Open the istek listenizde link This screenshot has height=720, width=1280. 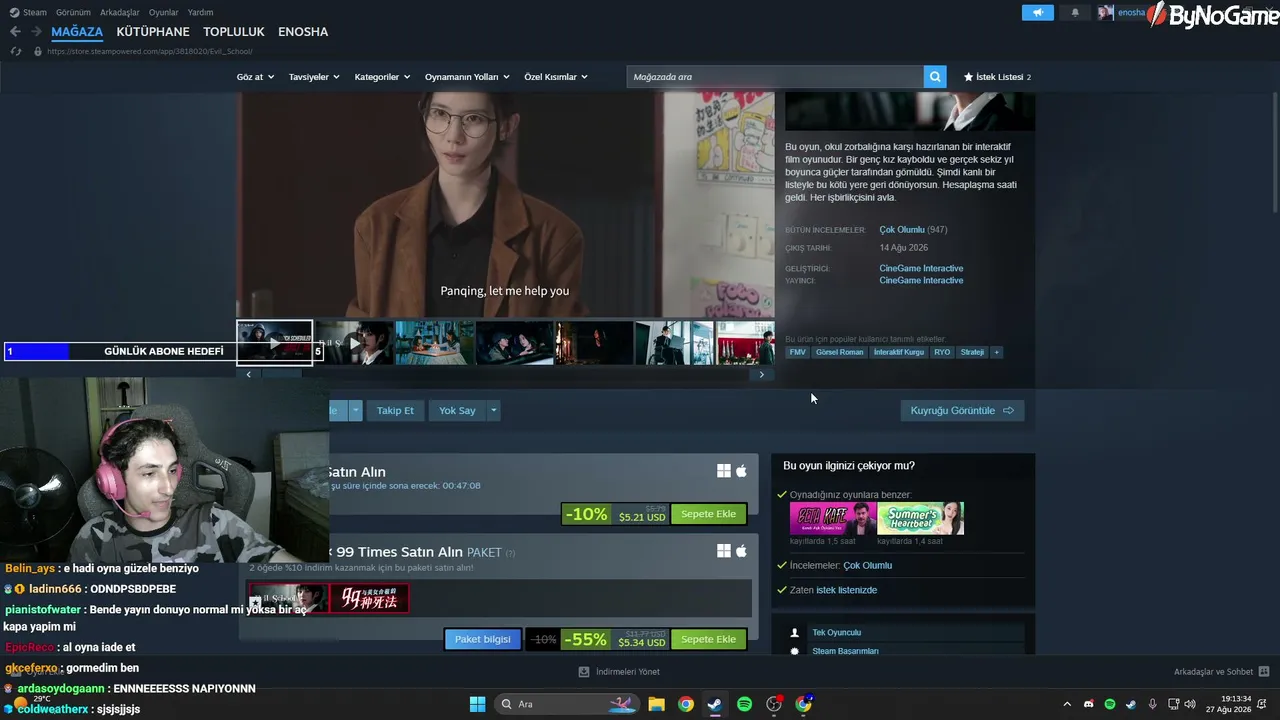click(846, 590)
